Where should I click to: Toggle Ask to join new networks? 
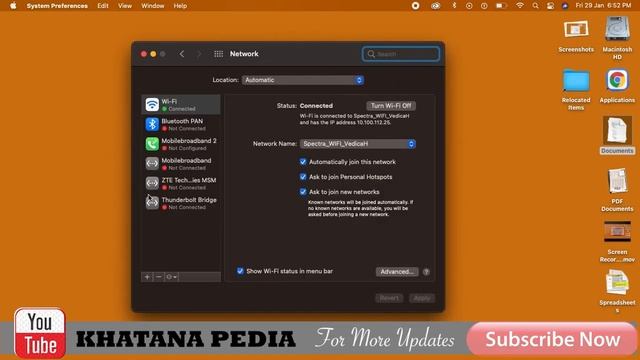303,191
